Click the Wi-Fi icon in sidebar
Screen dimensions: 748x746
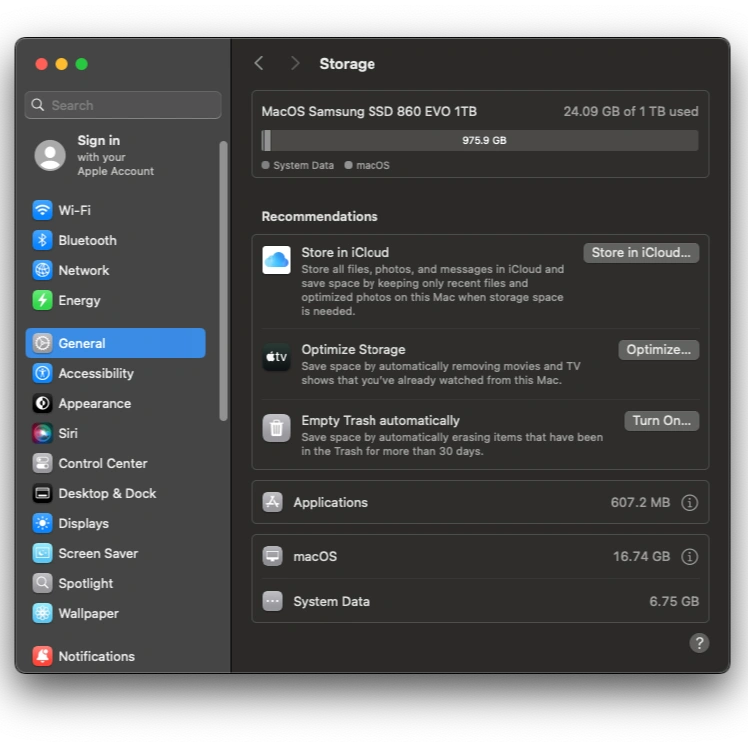(42, 210)
